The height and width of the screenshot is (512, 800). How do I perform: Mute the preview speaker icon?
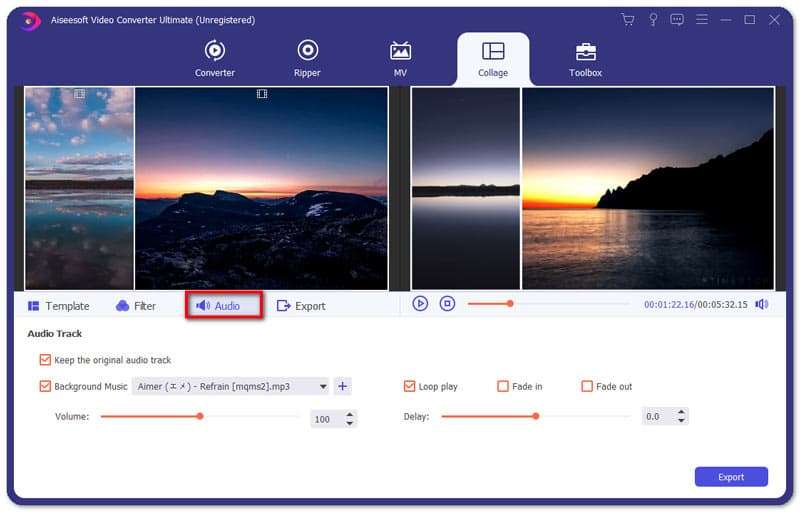click(x=762, y=304)
